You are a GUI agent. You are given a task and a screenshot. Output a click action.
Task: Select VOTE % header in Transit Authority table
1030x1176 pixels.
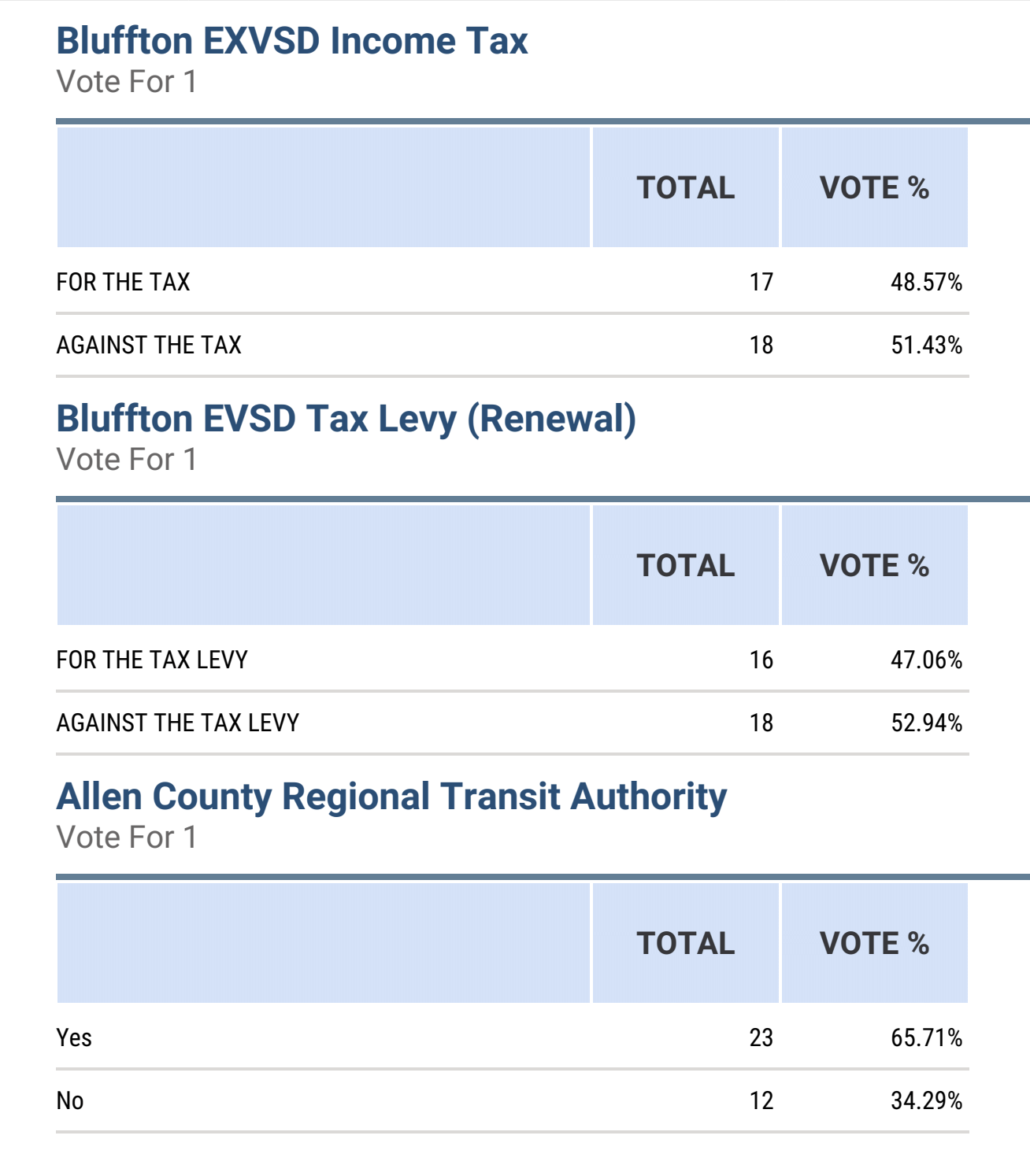click(875, 943)
